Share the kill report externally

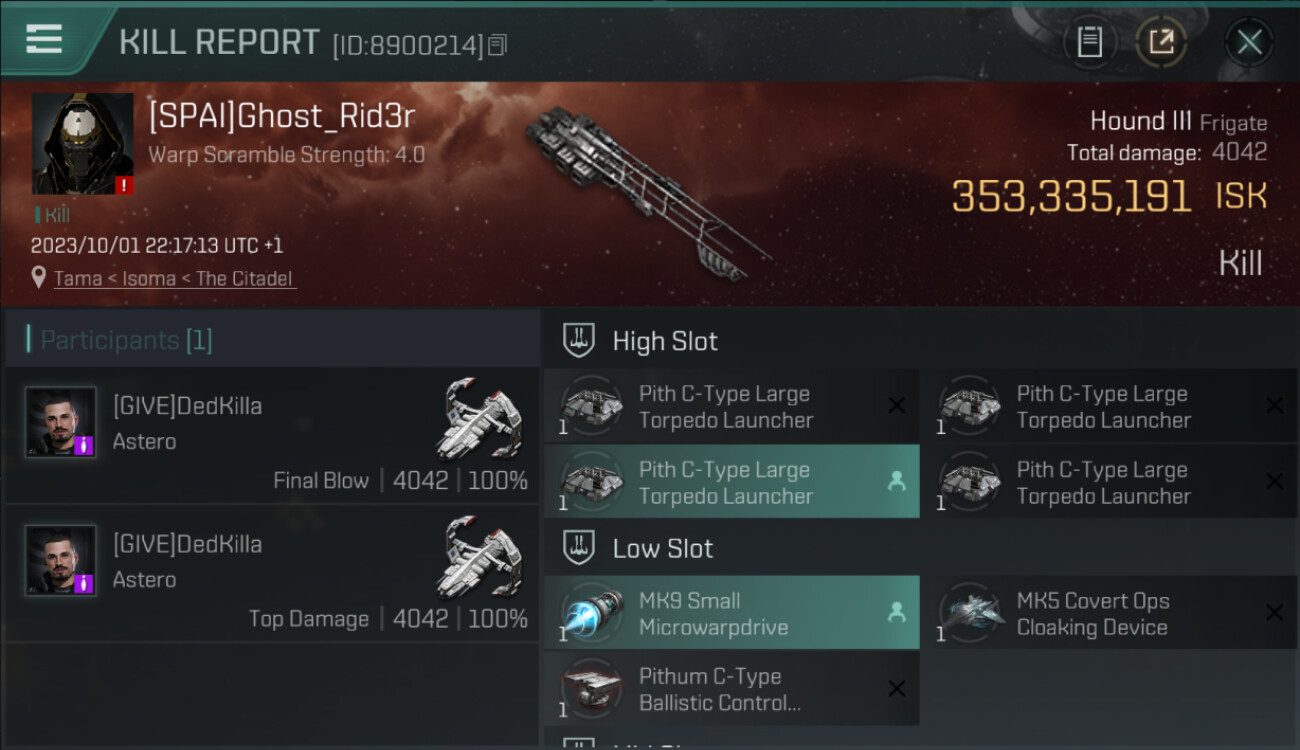1161,42
